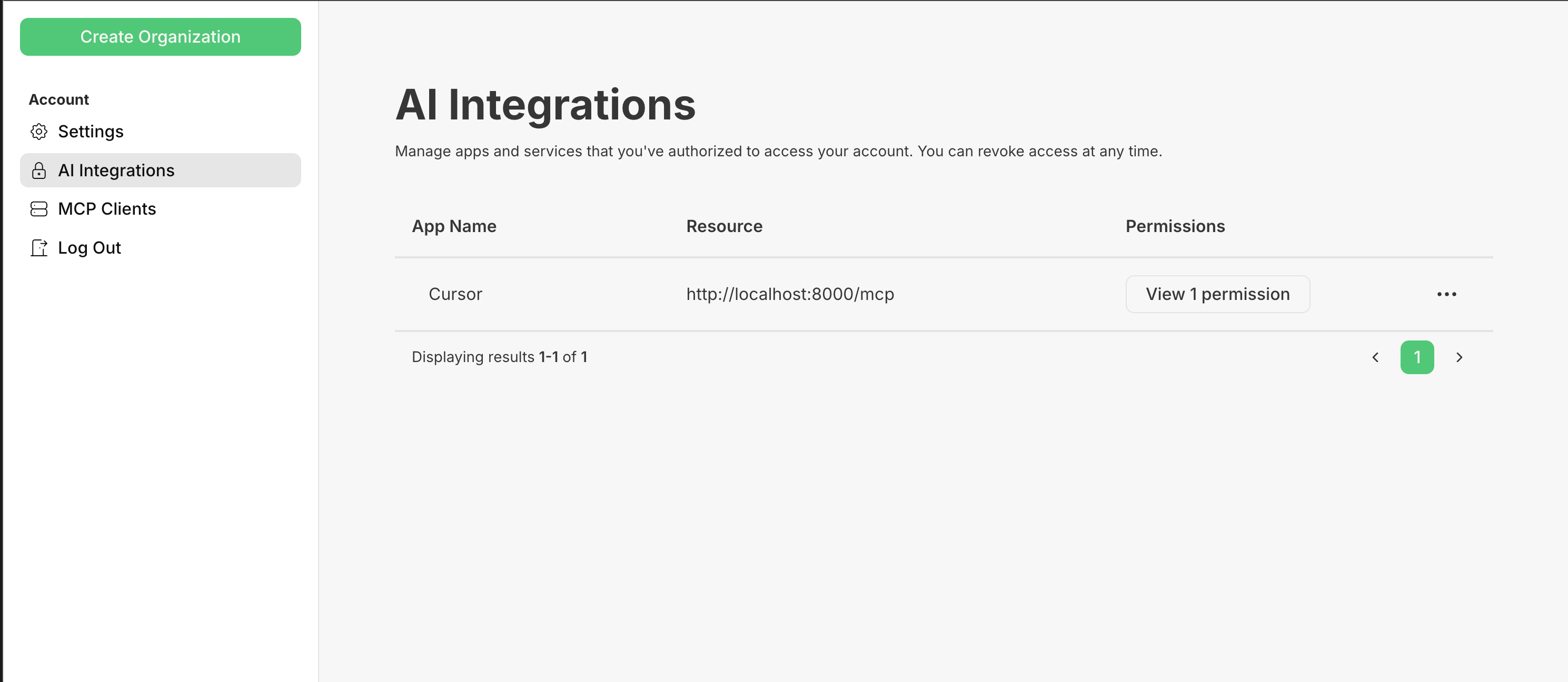
Task: Click the Settings gear icon
Action: point(39,132)
